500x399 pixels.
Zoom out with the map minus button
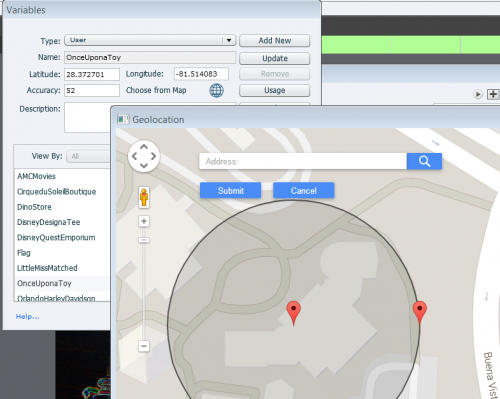tap(144, 346)
